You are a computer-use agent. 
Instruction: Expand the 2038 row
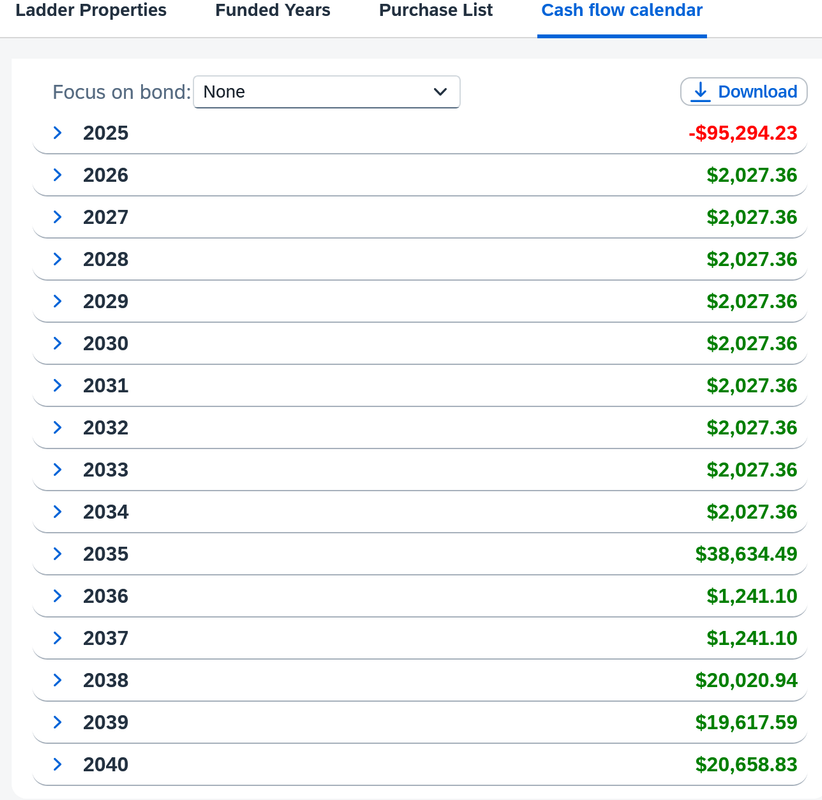[x=58, y=680]
